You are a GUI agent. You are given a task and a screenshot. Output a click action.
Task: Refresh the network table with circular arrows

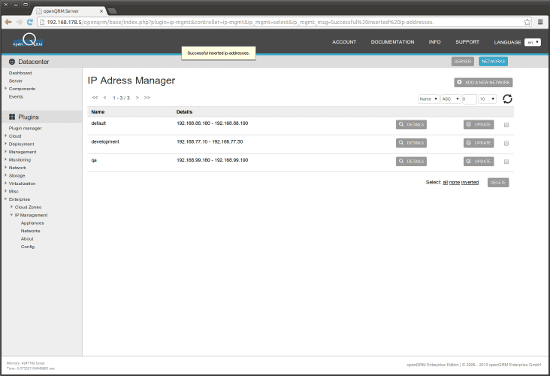pos(507,99)
